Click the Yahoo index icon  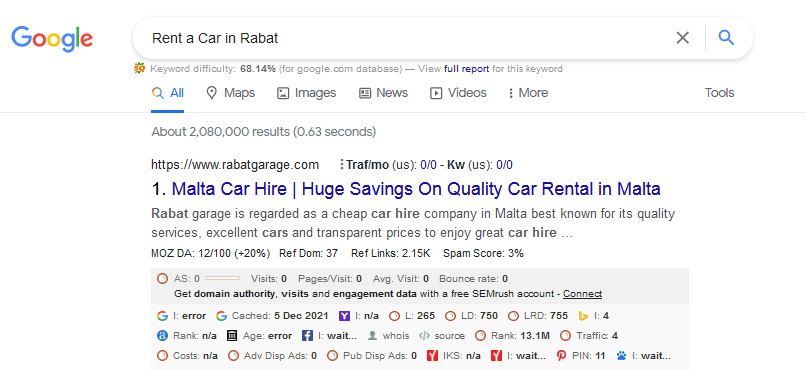[x=345, y=316]
